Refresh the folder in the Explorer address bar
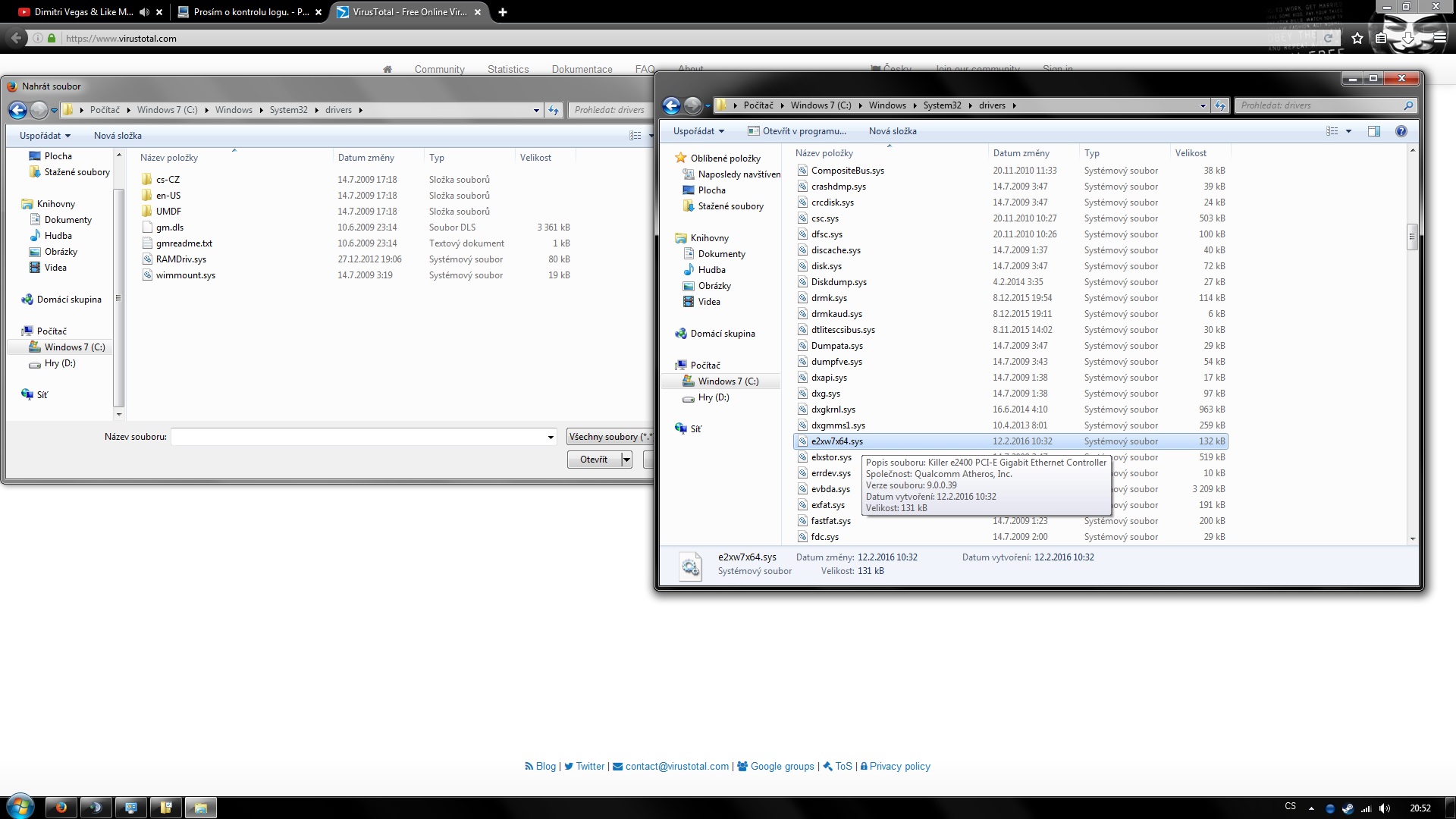 1220,106
